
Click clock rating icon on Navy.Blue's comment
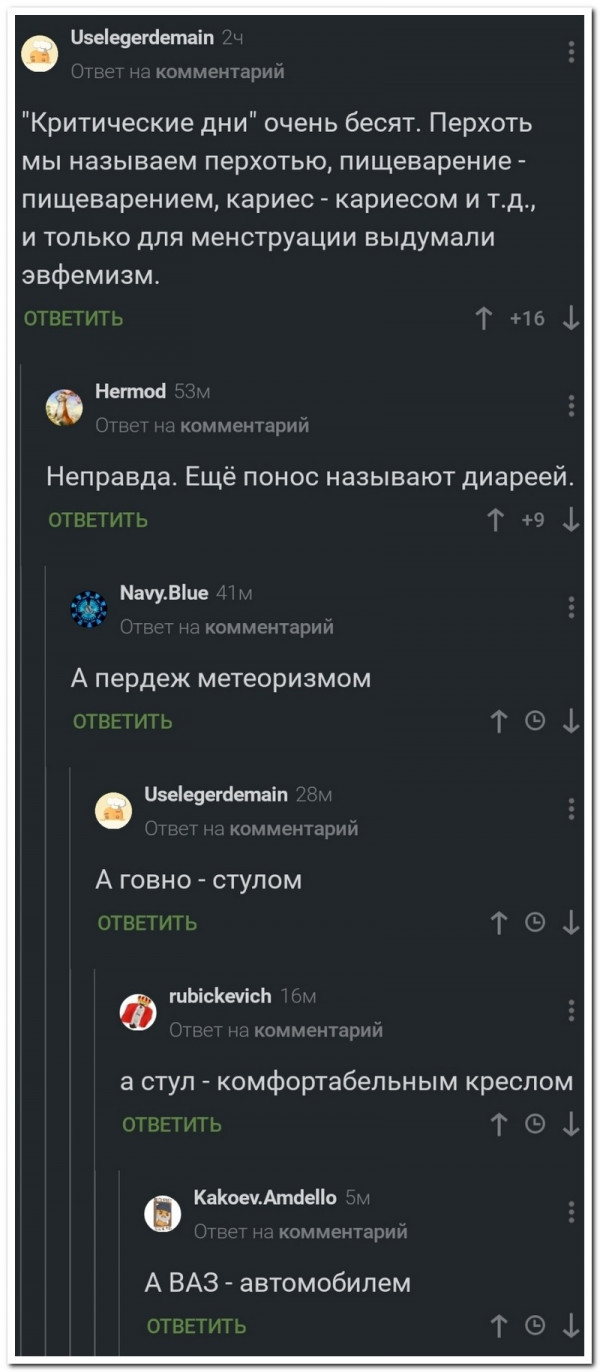click(x=535, y=722)
